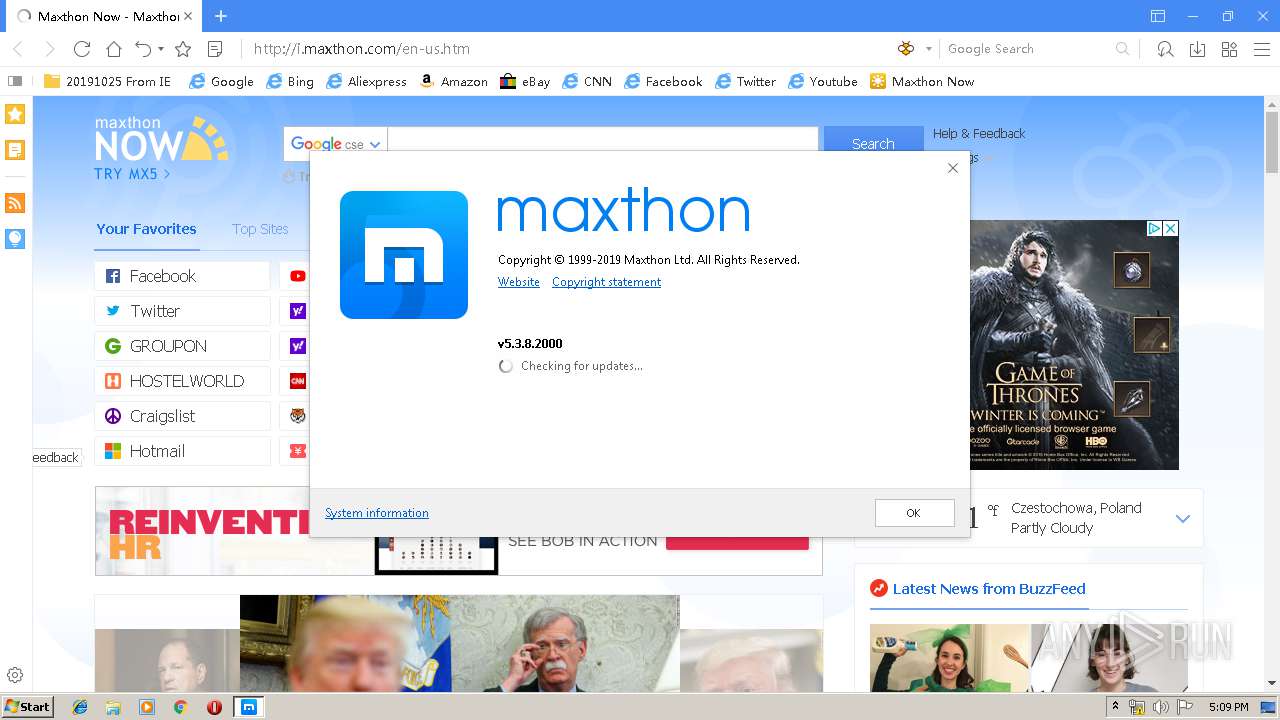
Task: Toggle the window layout icon in title bar
Action: point(1158,16)
